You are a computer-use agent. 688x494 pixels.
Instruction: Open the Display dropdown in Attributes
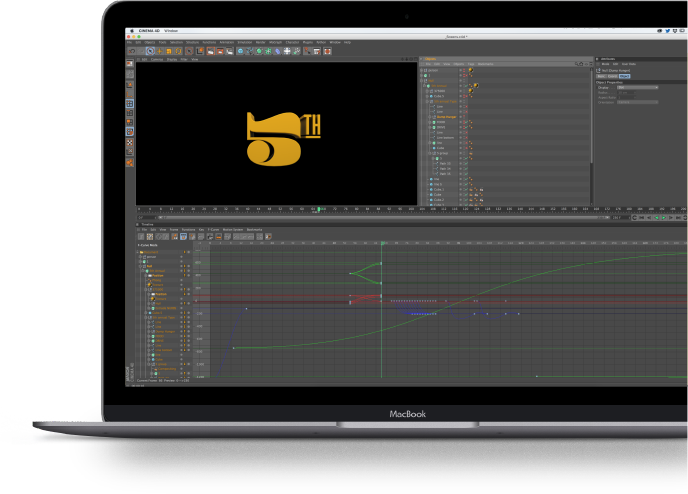pos(637,88)
